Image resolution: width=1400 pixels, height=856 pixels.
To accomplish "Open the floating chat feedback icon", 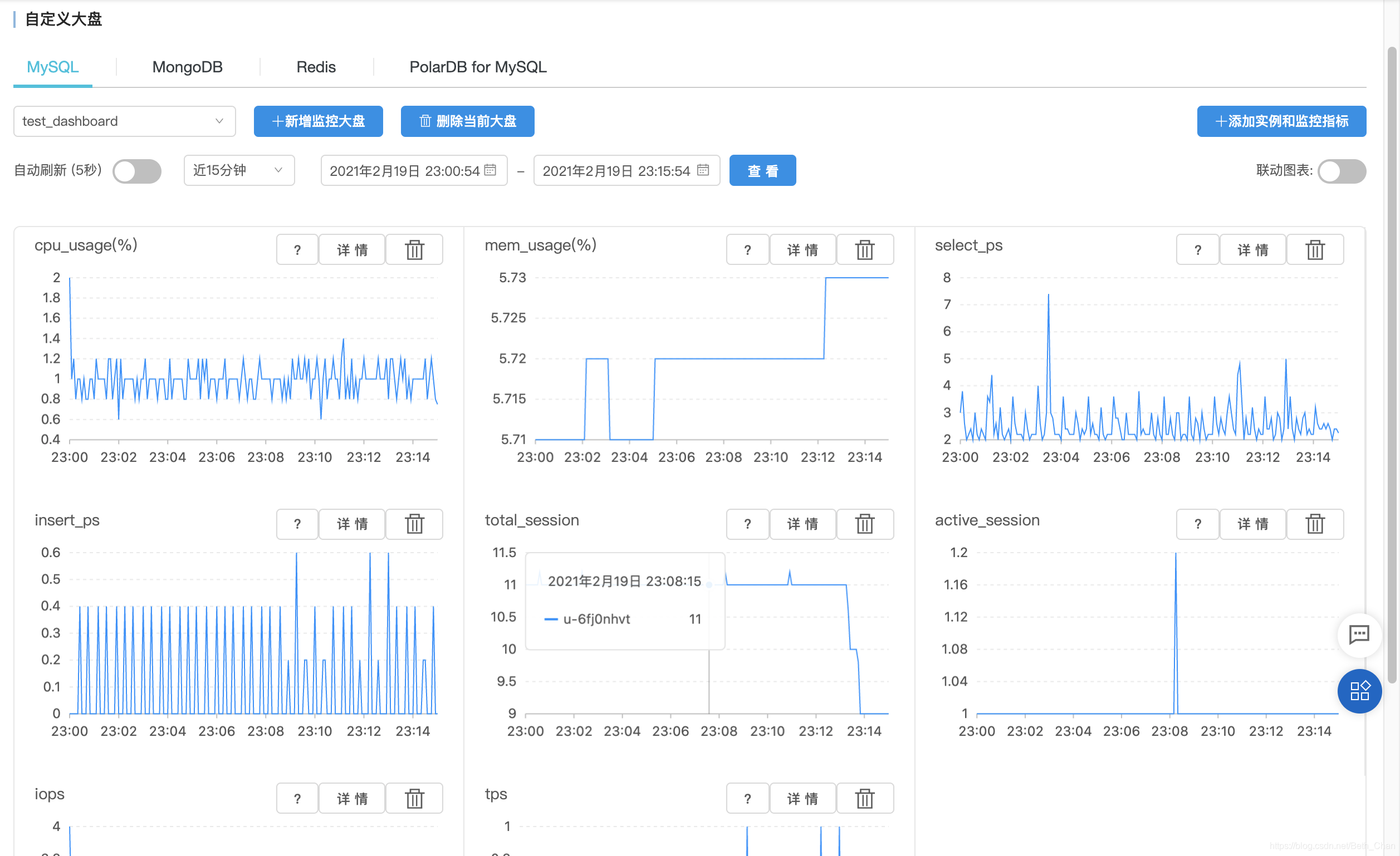I will click(1359, 634).
